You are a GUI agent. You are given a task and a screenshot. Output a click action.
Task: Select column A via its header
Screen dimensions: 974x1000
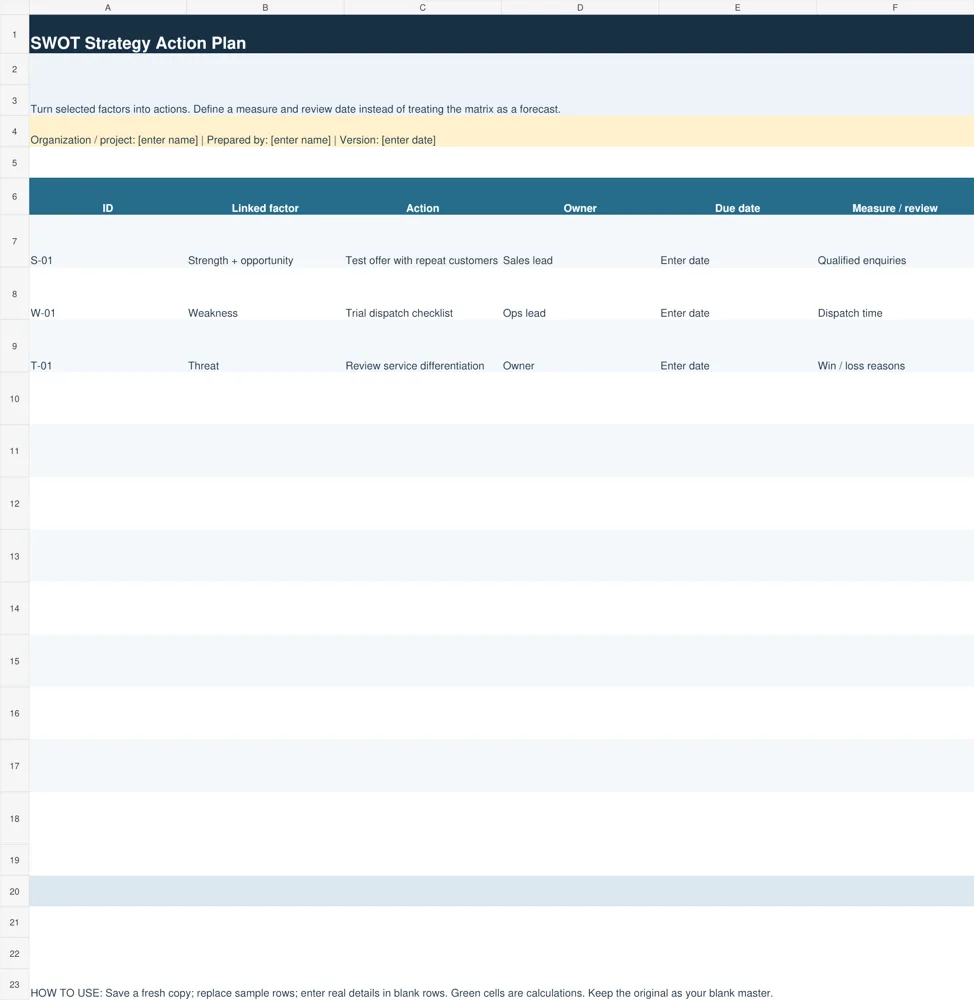(x=108, y=8)
